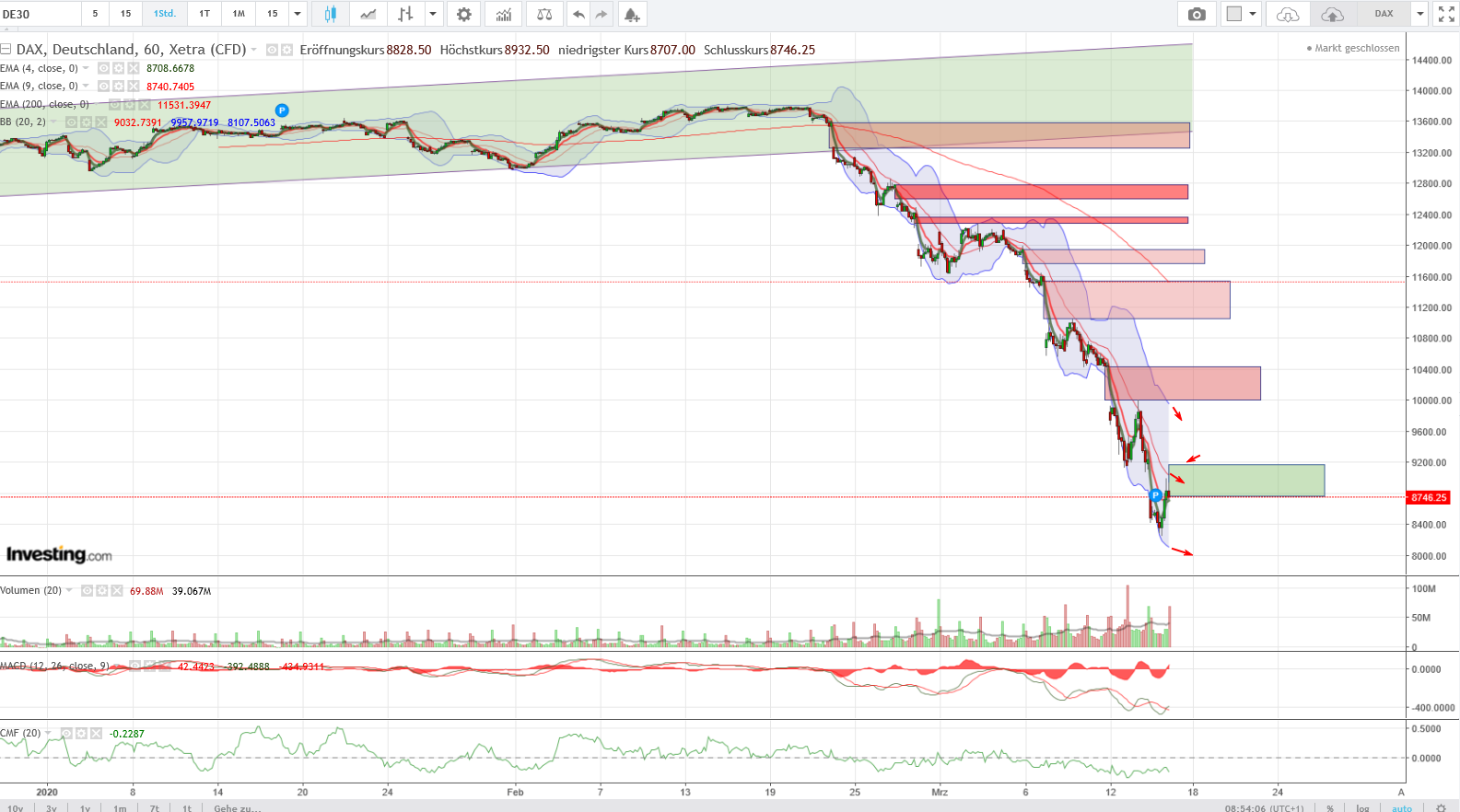Open timezone settings at 08:54:06 (UTC+1)
Viewport: 1460px width, 812px height.
tap(1265, 807)
